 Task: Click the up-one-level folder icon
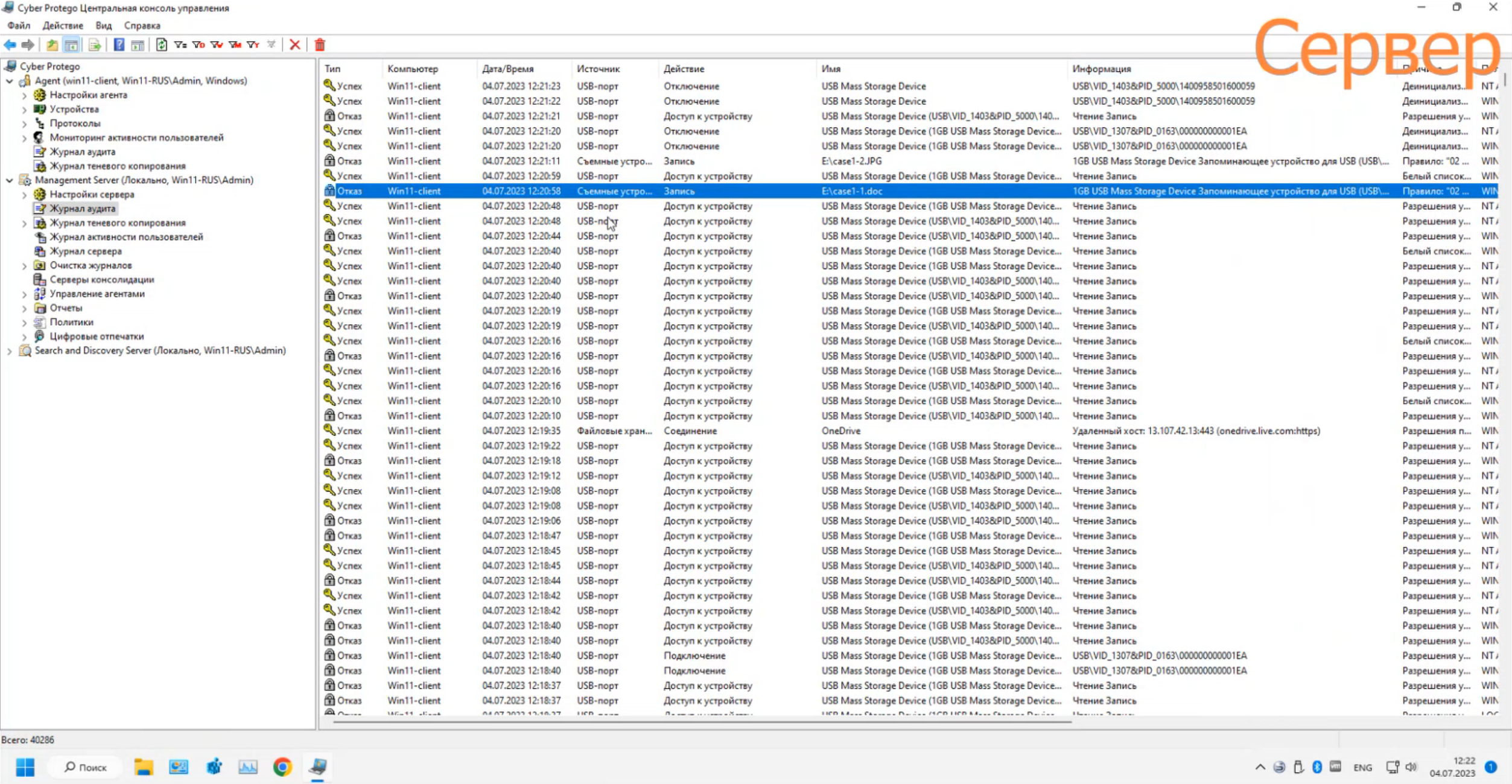52,45
